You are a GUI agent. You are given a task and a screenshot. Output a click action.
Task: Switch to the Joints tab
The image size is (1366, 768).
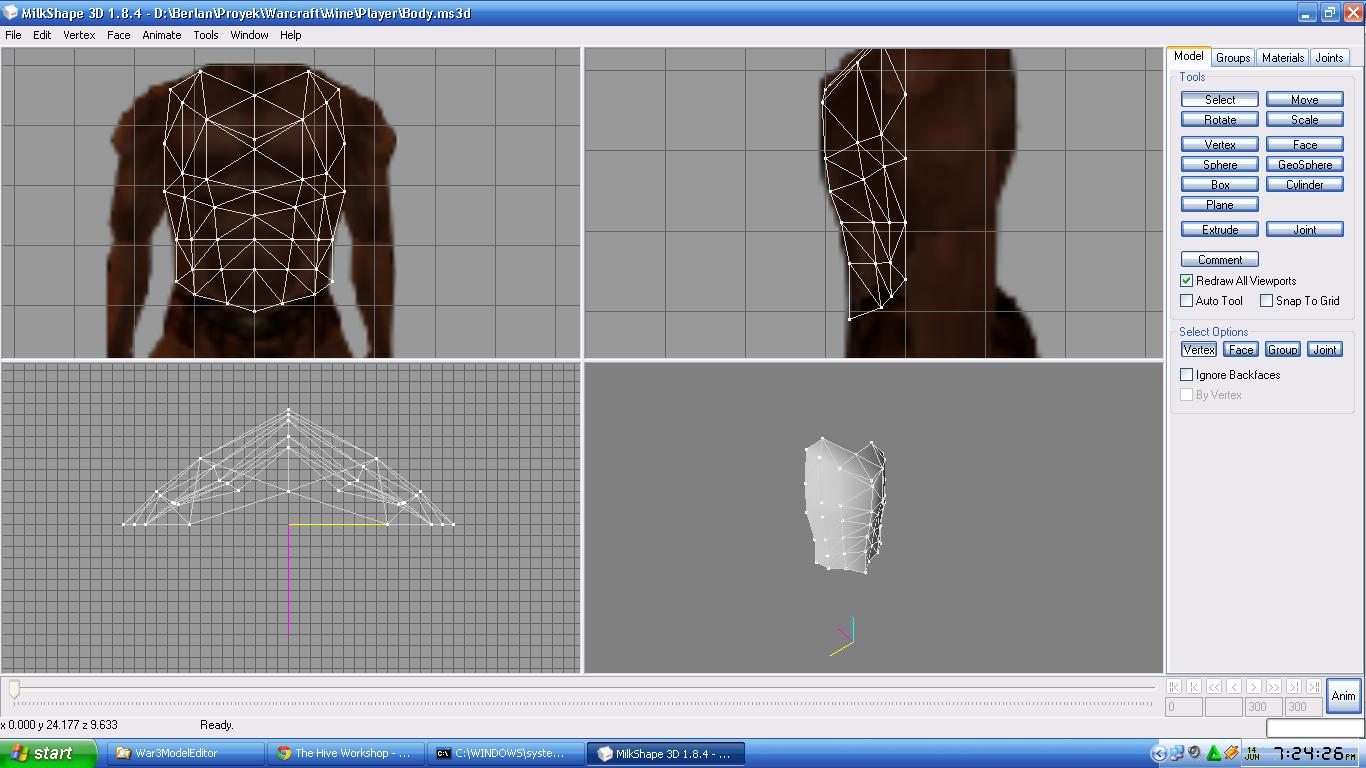coord(1329,58)
